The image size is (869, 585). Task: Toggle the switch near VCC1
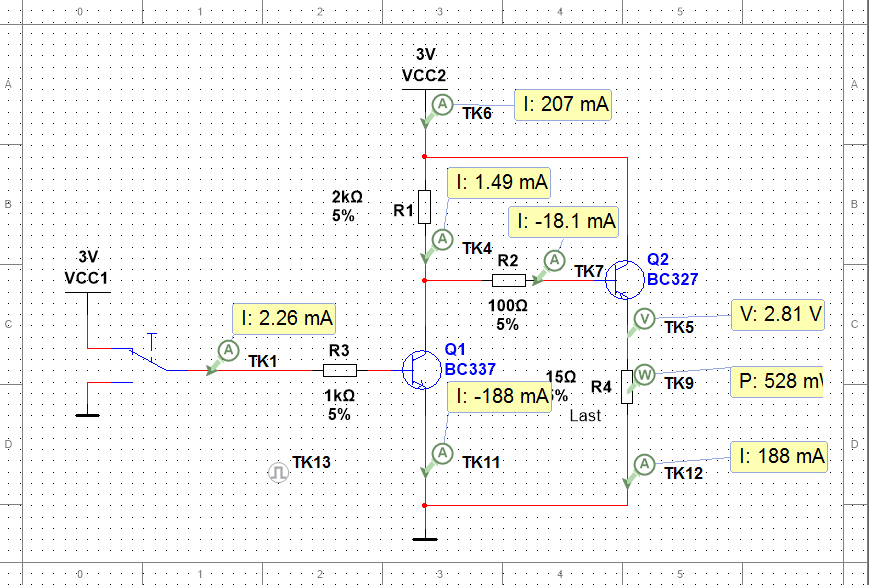tap(150, 356)
